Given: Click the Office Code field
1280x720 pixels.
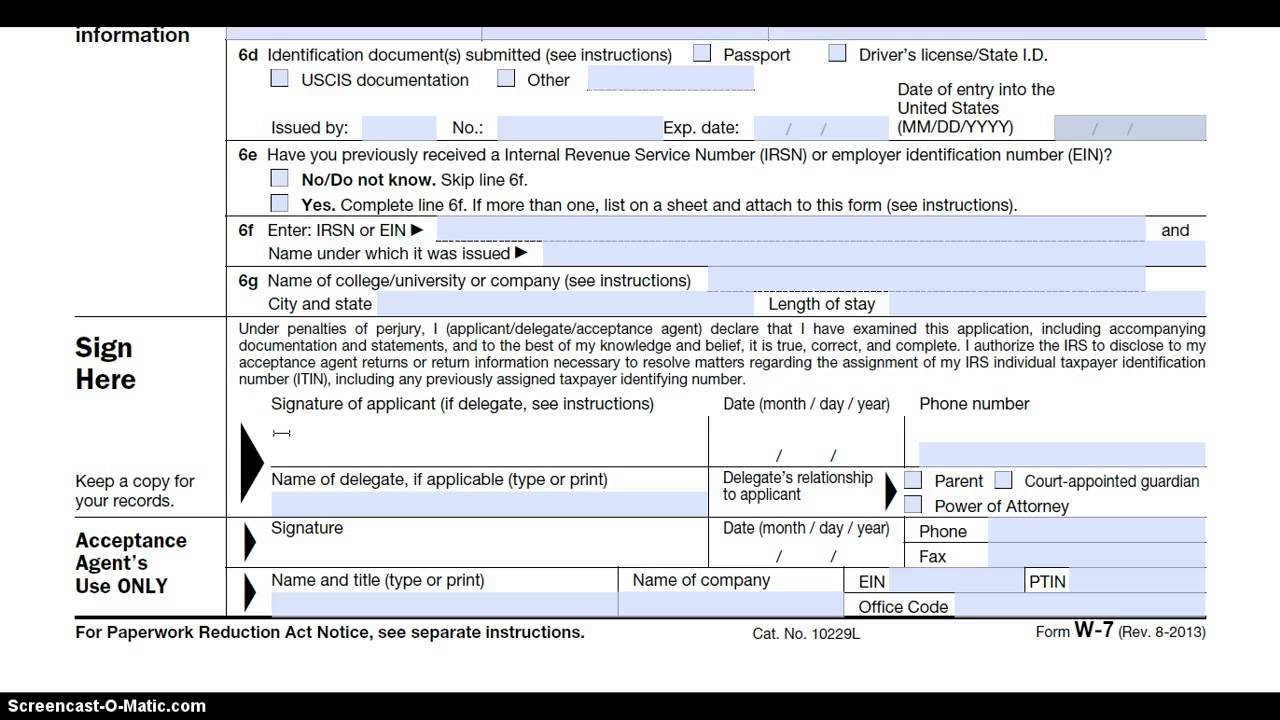Looking at the screenshot, I should 1080,605.
